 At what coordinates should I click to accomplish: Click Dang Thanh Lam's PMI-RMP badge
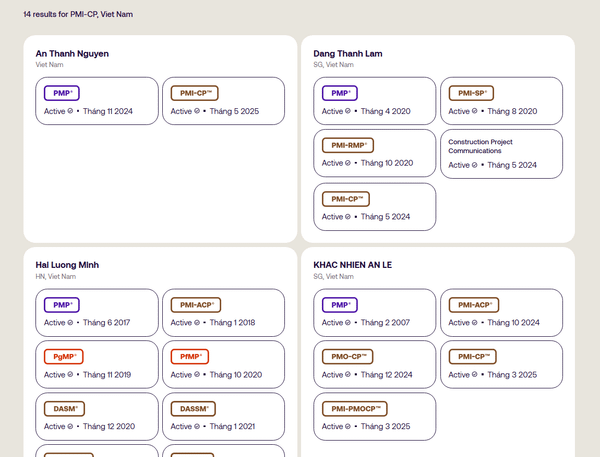pos(348,145)
